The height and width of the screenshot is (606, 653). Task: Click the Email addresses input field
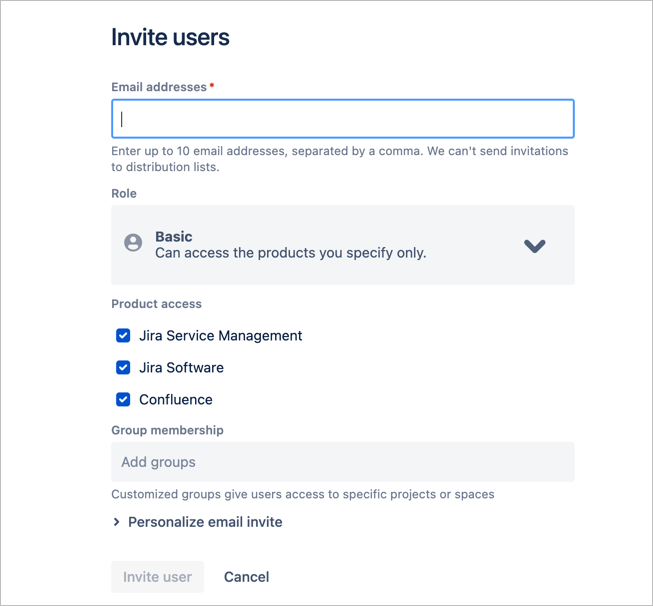[343, 119]
